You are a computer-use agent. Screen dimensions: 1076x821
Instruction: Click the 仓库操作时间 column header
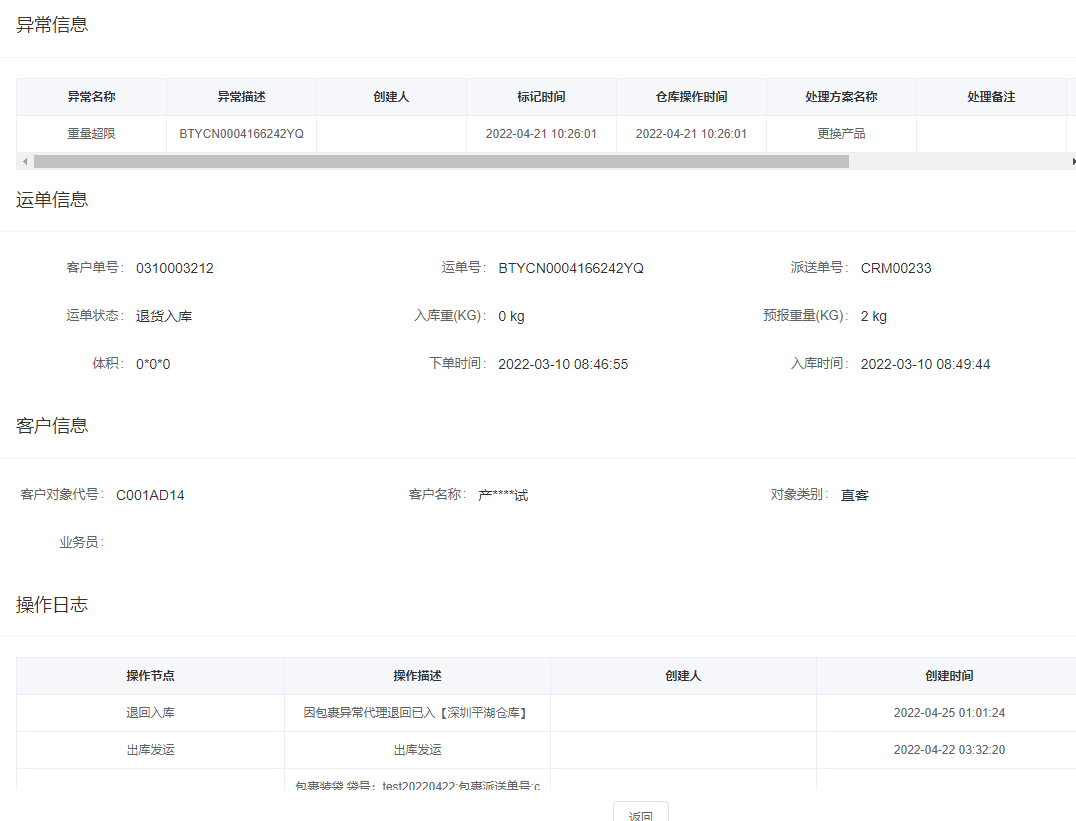click(x=691, y=97)
